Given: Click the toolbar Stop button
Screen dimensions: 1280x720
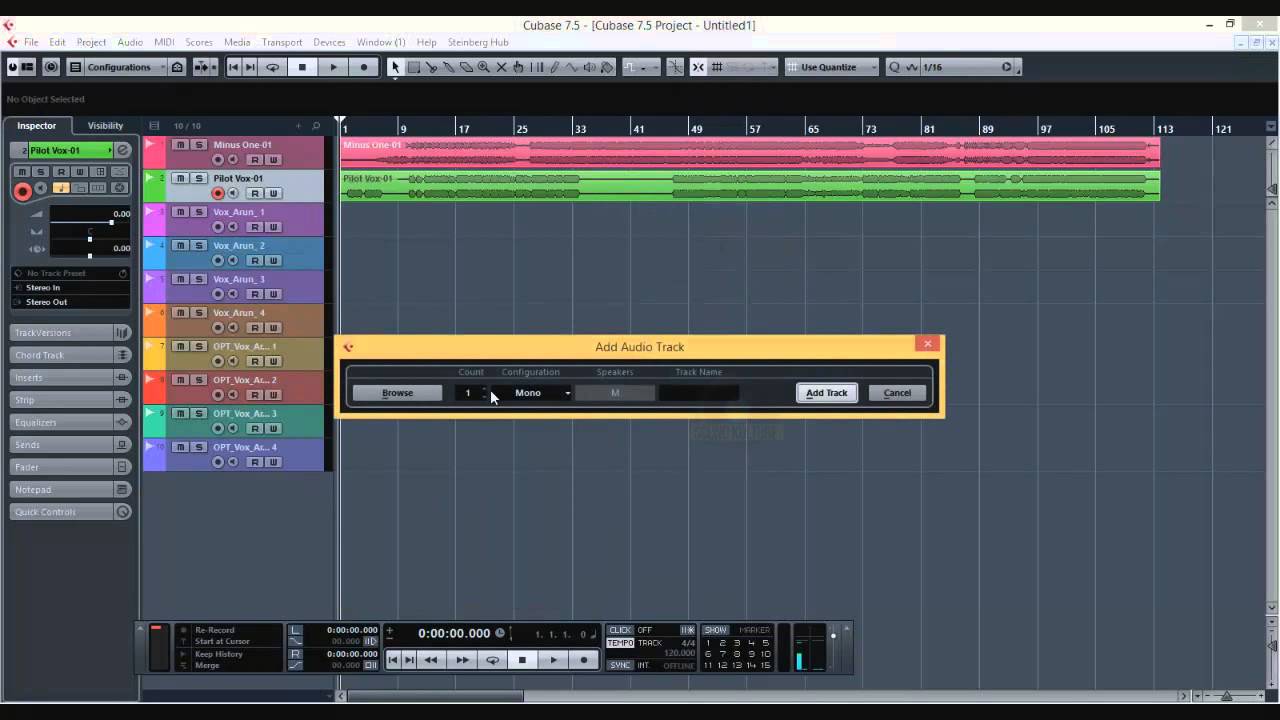Looking at the screenshot, I should (x=302, y=67).
